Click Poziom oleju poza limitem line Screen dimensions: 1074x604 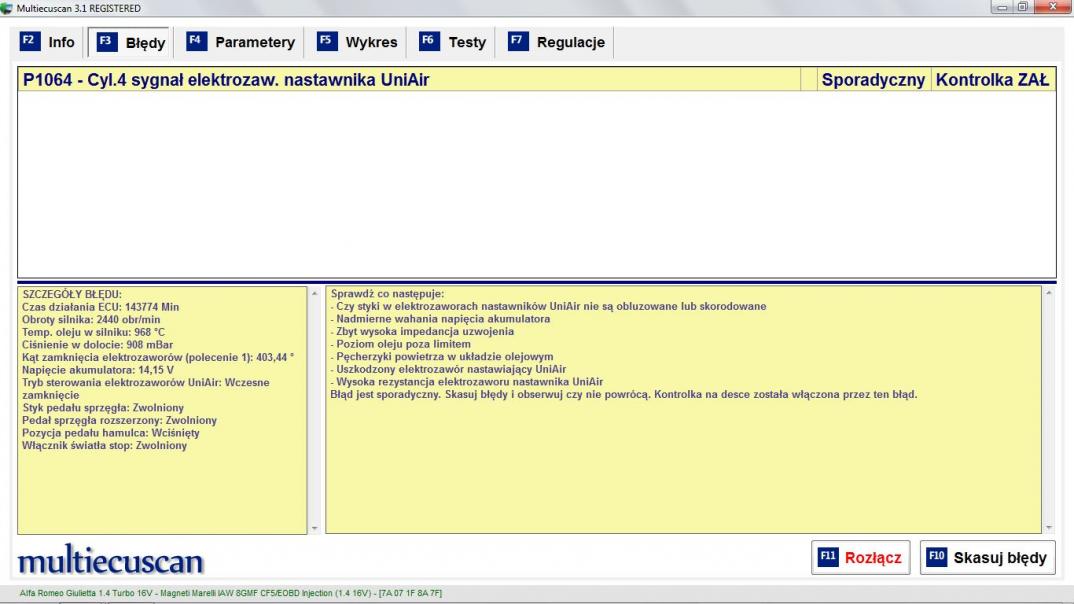point(401,344)
